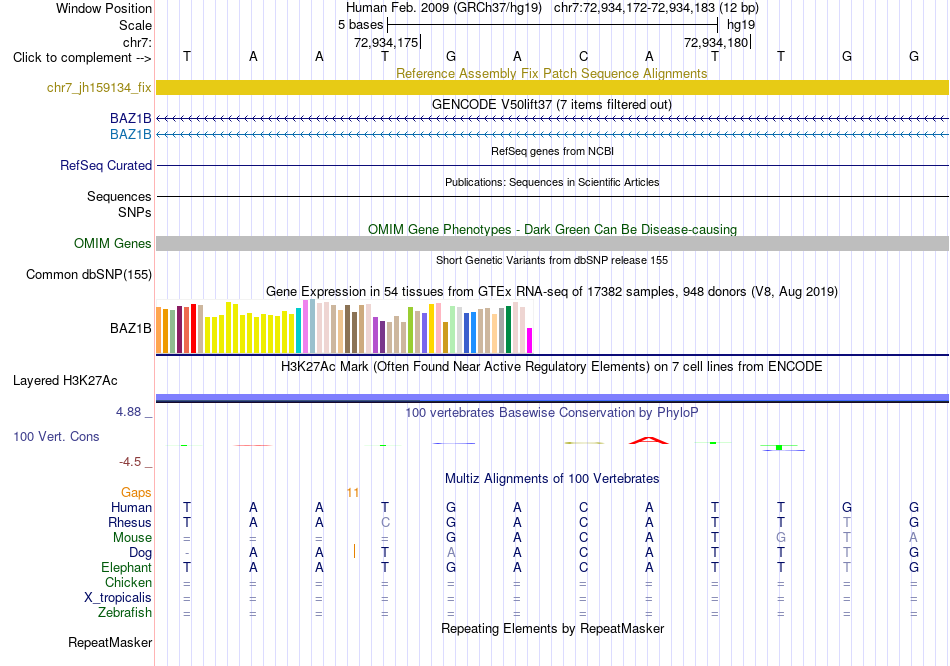The height and width of the screenshot is (666, 950).
Task: Open the light blue BAZ1B GENCODE label
Action: coord(130,134)
